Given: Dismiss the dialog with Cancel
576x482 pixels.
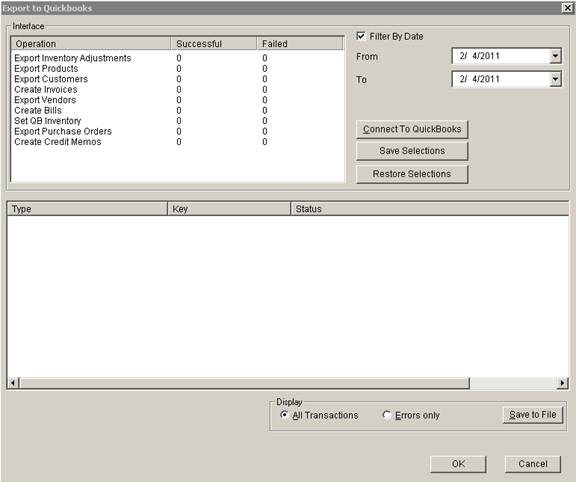Looking at the screenshot, I should point(533,464).
